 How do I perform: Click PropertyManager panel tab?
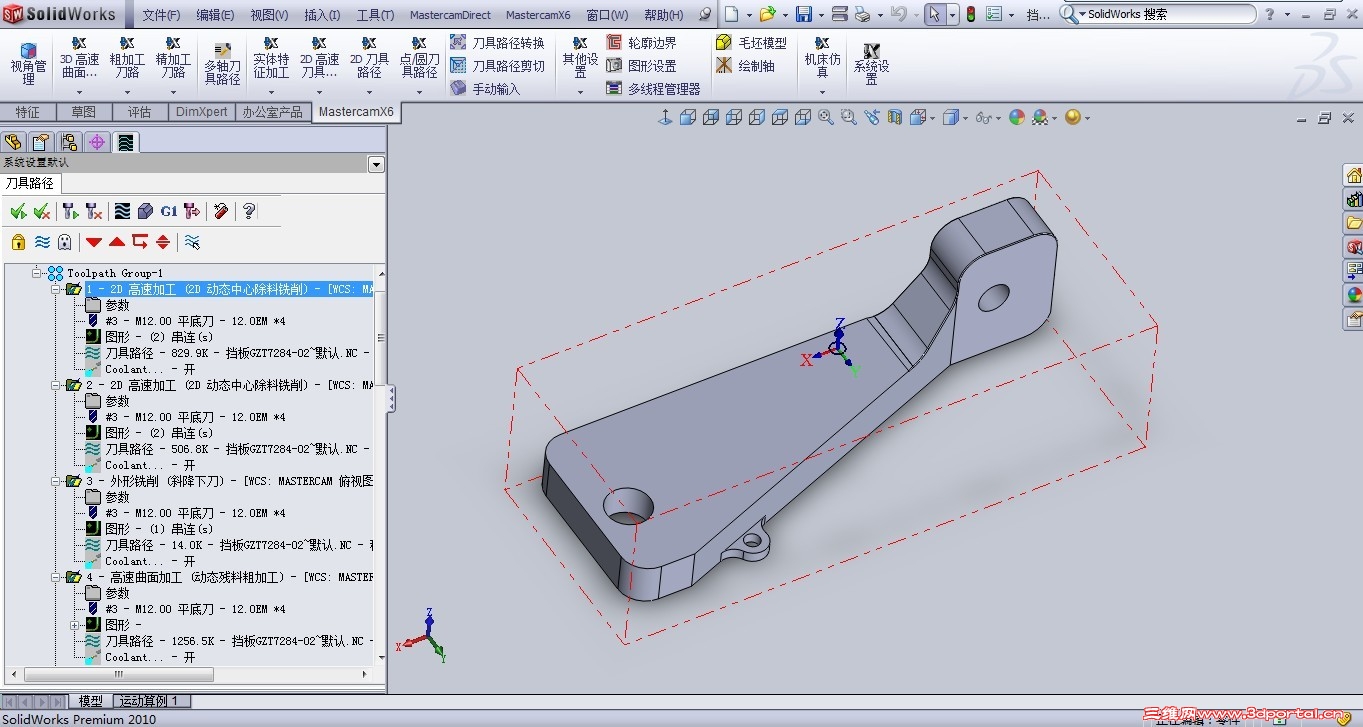coord(41,142)
